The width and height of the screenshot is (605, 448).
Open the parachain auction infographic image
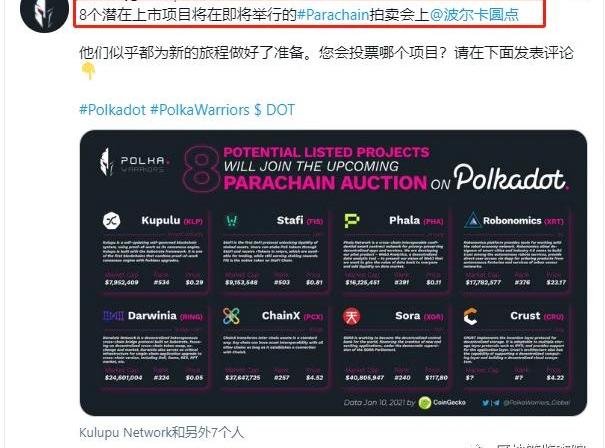[333, 273]
